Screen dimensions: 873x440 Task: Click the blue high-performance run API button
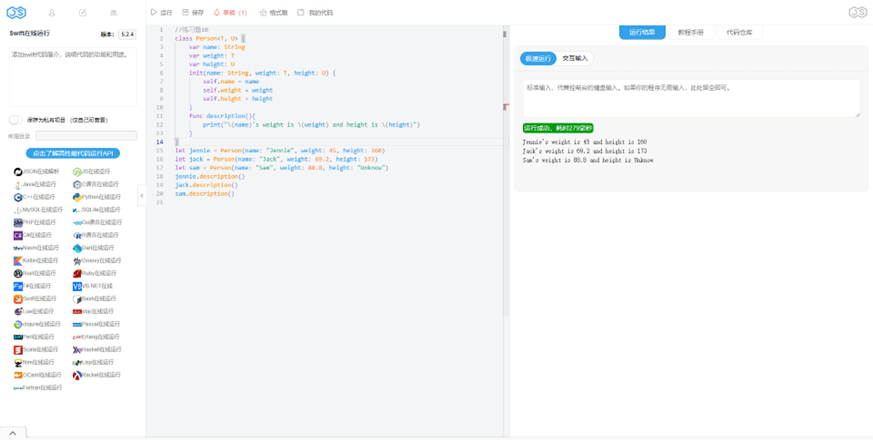(x=73, y=153)
